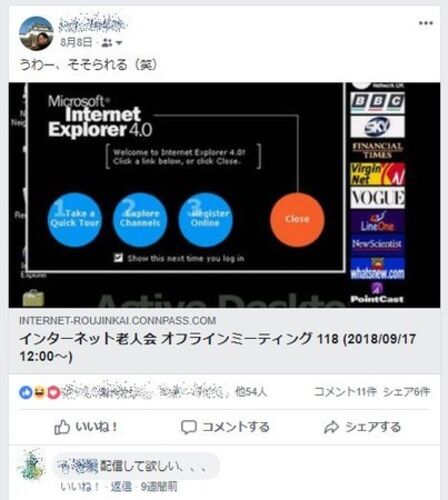448x500 pixels.
Task: Click the commenter's avatar picture
Action: [x=32, y=465]
